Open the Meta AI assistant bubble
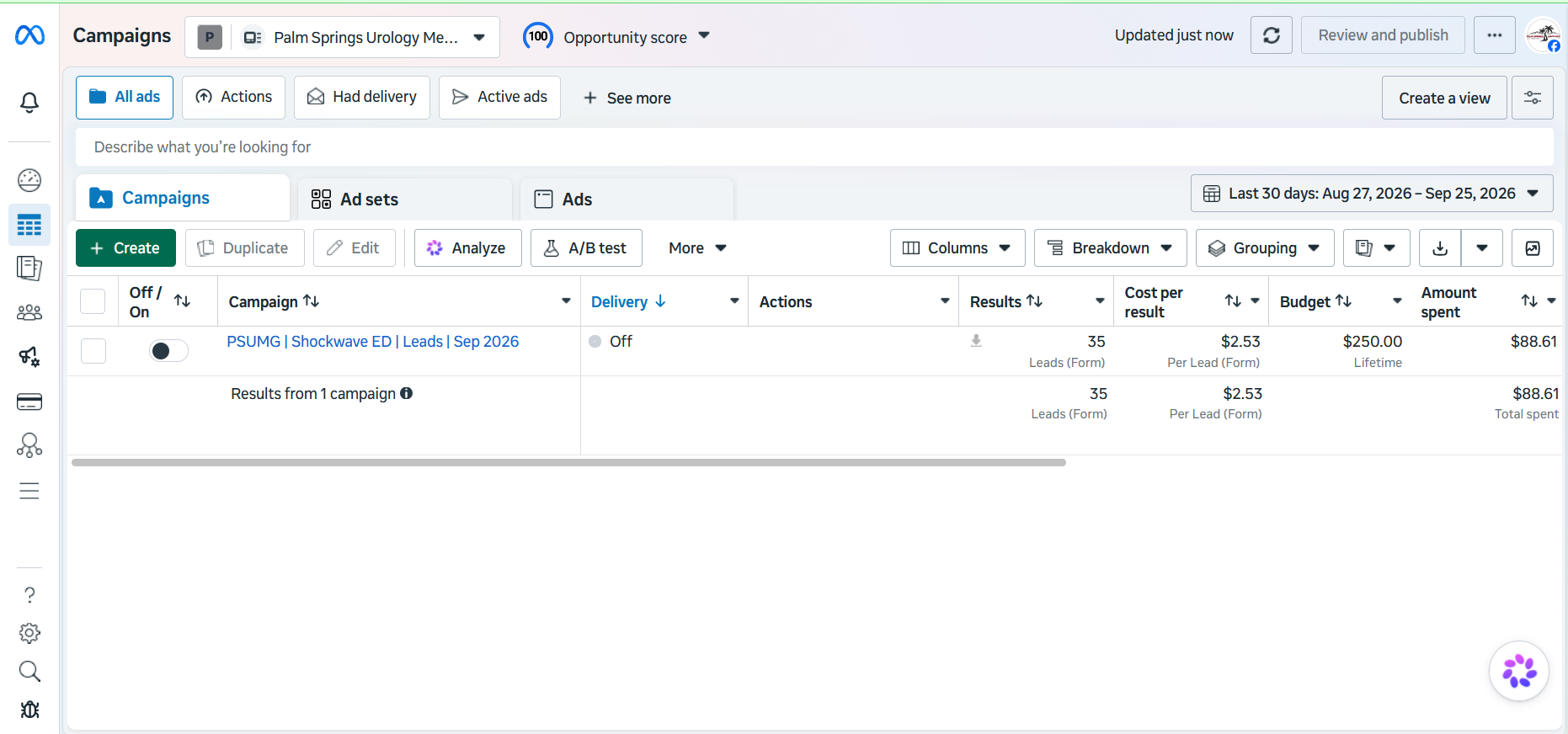Screen dimensions: 1568x734 coord(1519,671)
